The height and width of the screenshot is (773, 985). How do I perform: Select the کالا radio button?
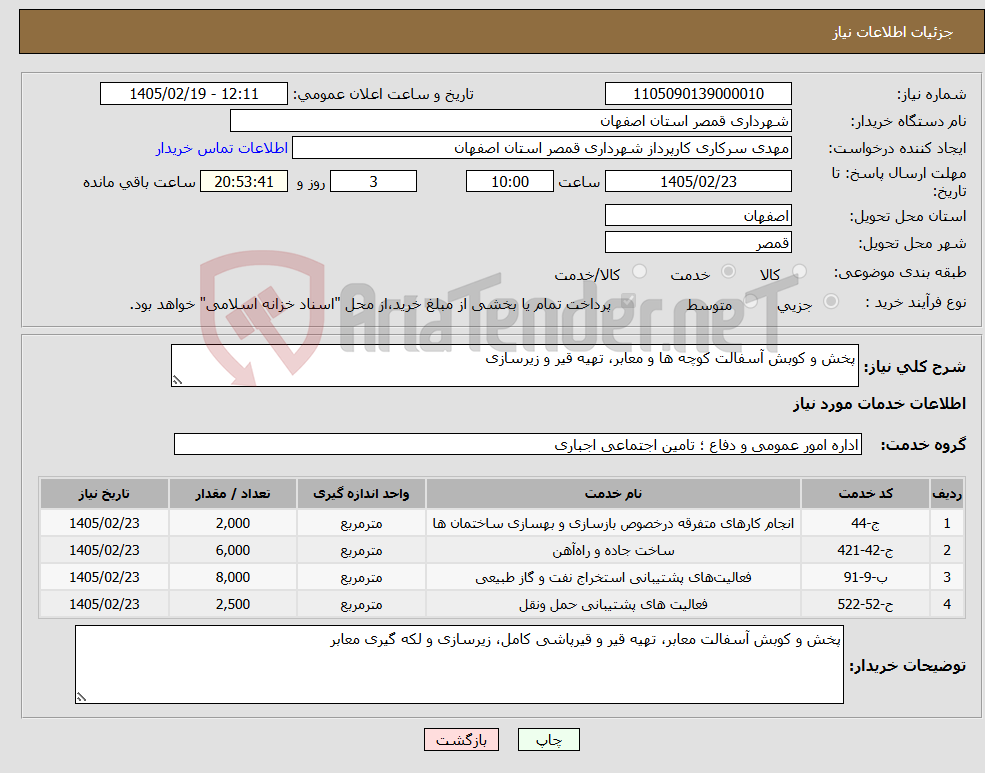coord(799,271)
